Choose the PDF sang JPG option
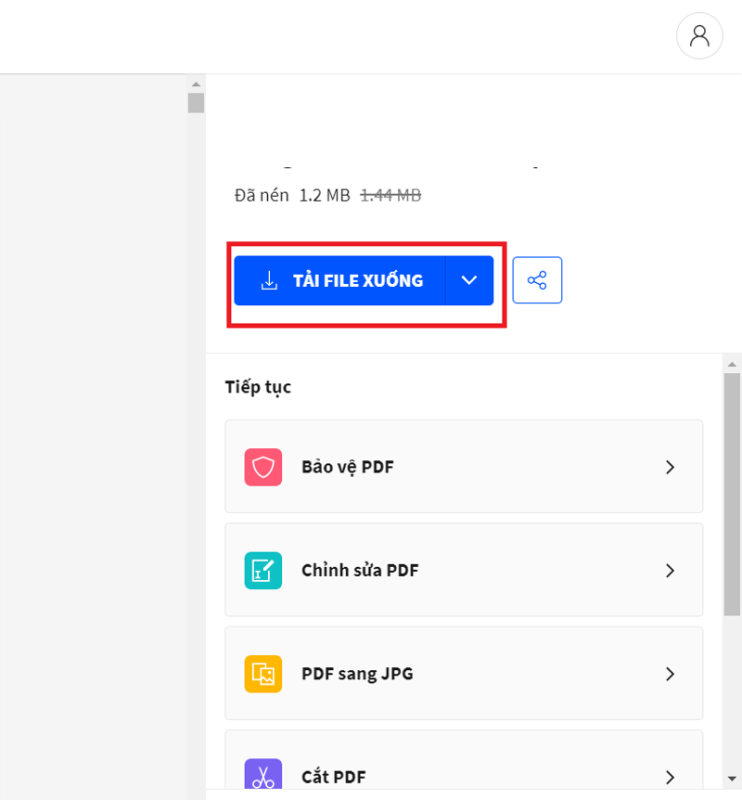 coord(357,674)
